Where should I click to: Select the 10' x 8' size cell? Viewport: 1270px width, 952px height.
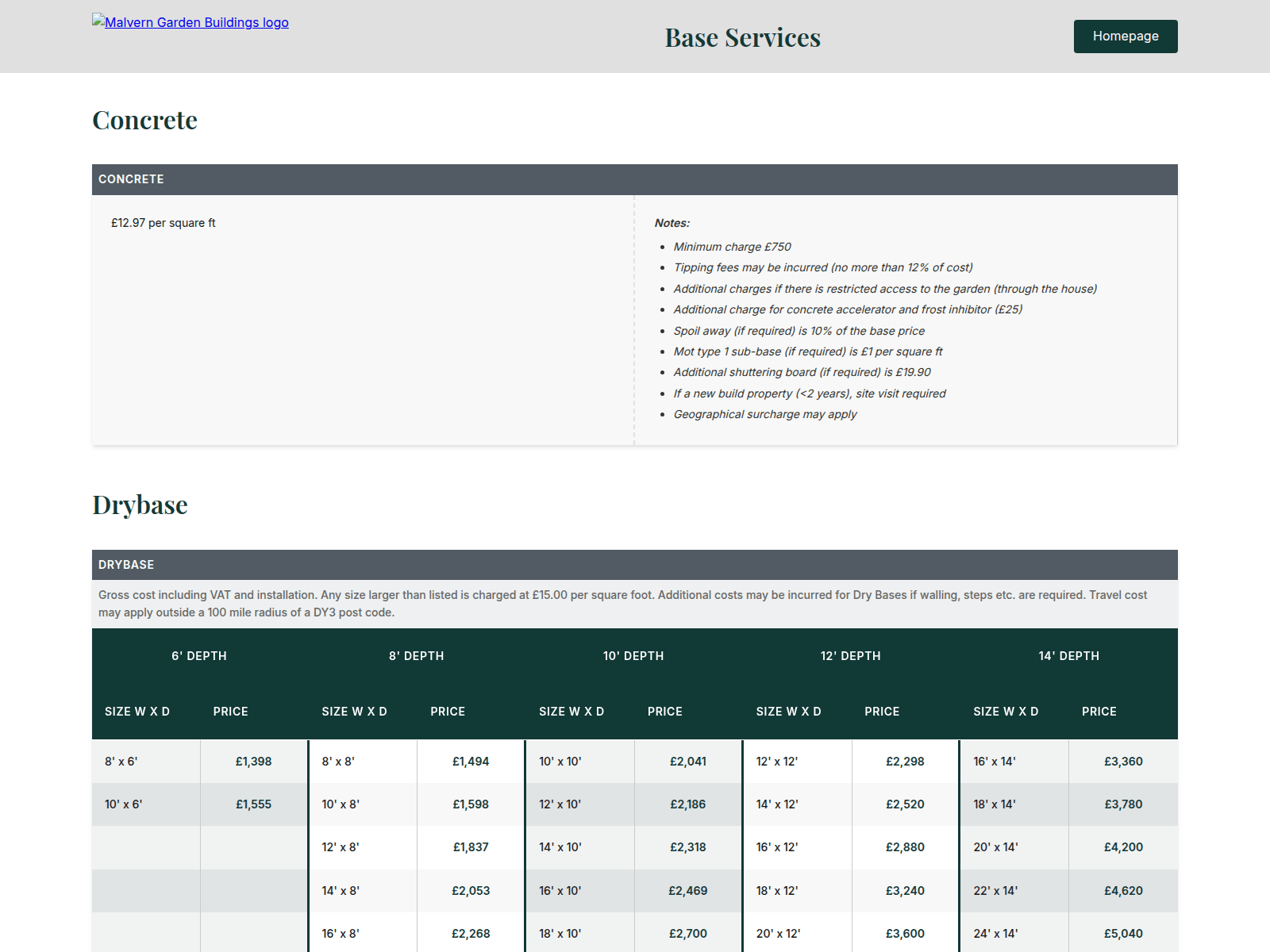pos(363,804)
